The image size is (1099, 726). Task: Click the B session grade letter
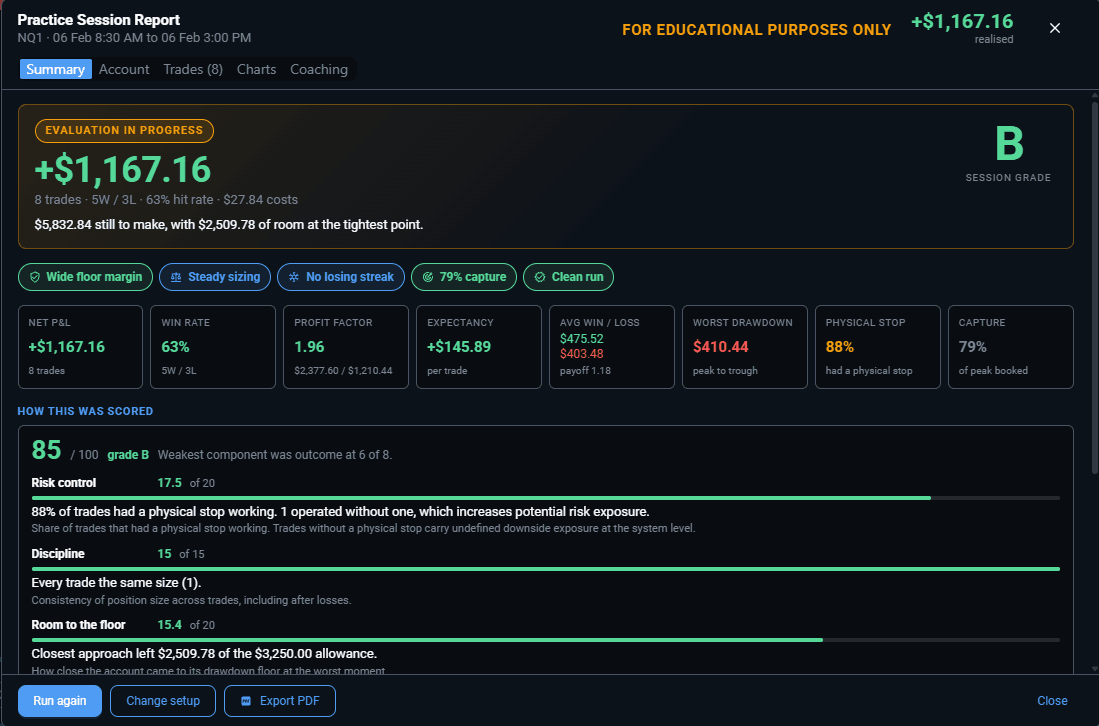point(1009,144)
